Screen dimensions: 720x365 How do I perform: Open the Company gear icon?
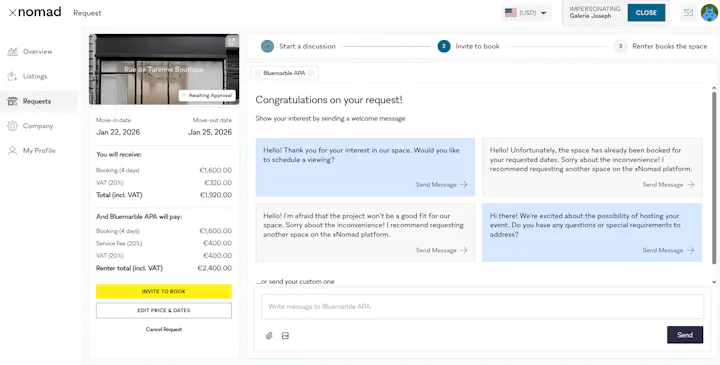pos(12,126)
